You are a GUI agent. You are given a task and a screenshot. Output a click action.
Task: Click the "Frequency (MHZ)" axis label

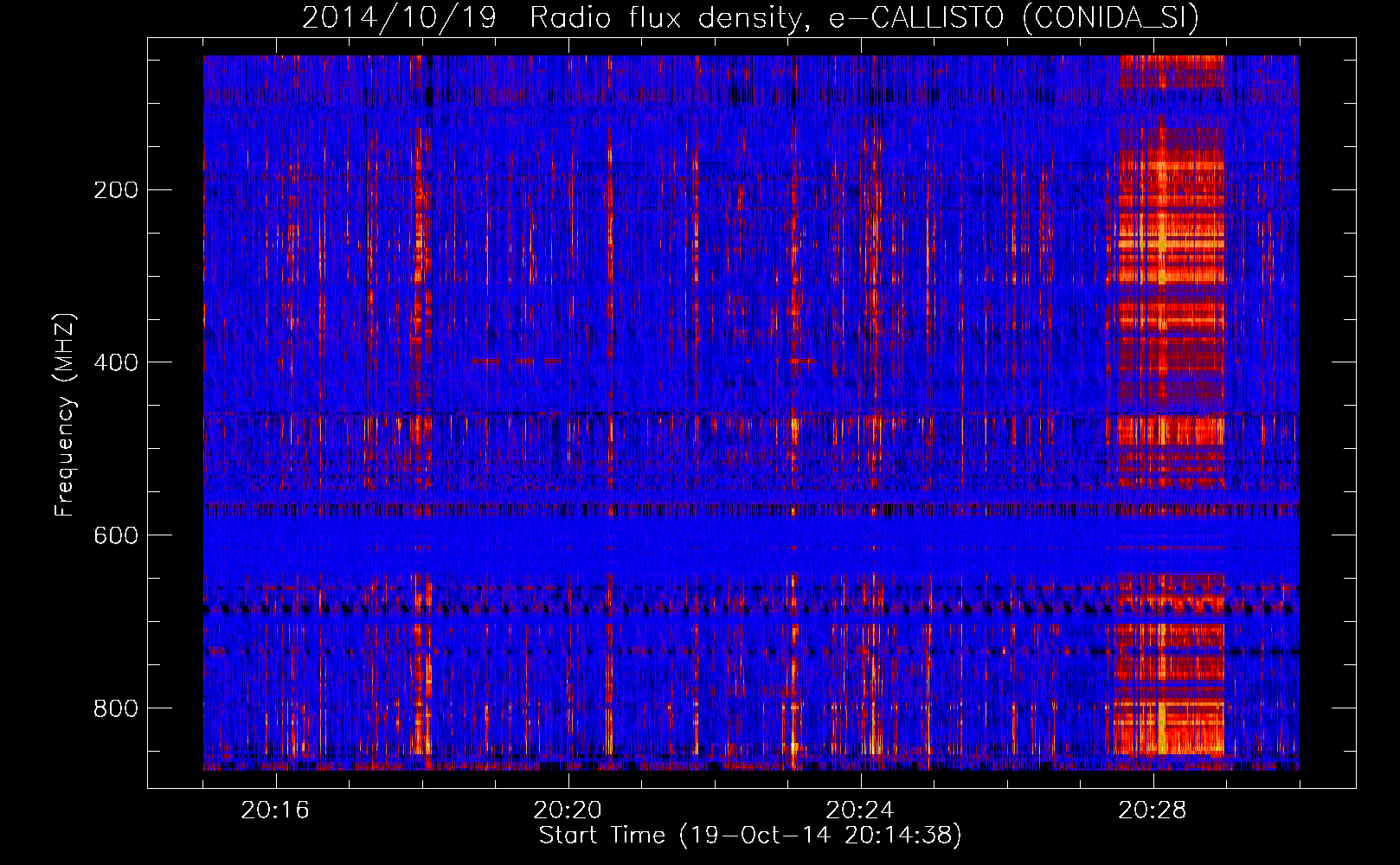(65, 415)
